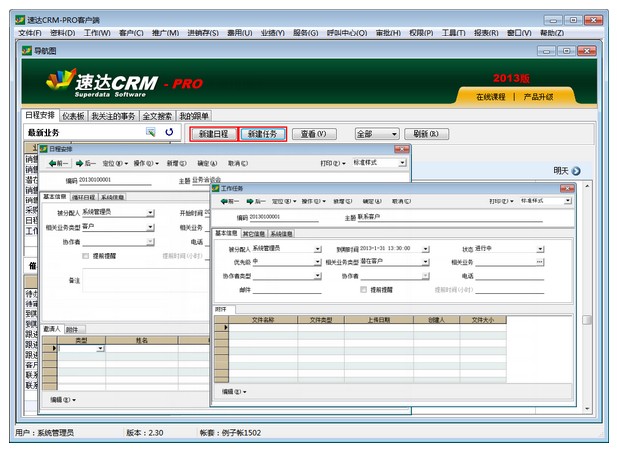Screen dimensions: 617x450
Task: Click the 导航图 window icon
Action: point(27,51)
